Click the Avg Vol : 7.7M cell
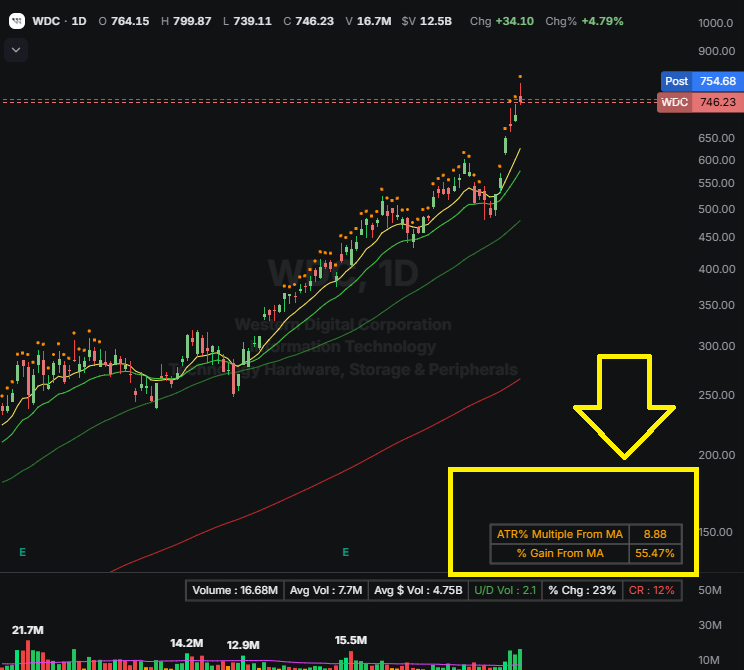This screenshot has height=670, width=744. [326, 590]
